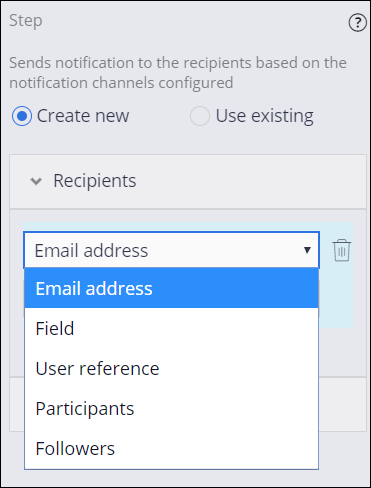Pick User reference from the dropdown list
371x488 pixels.
point(171,368)
